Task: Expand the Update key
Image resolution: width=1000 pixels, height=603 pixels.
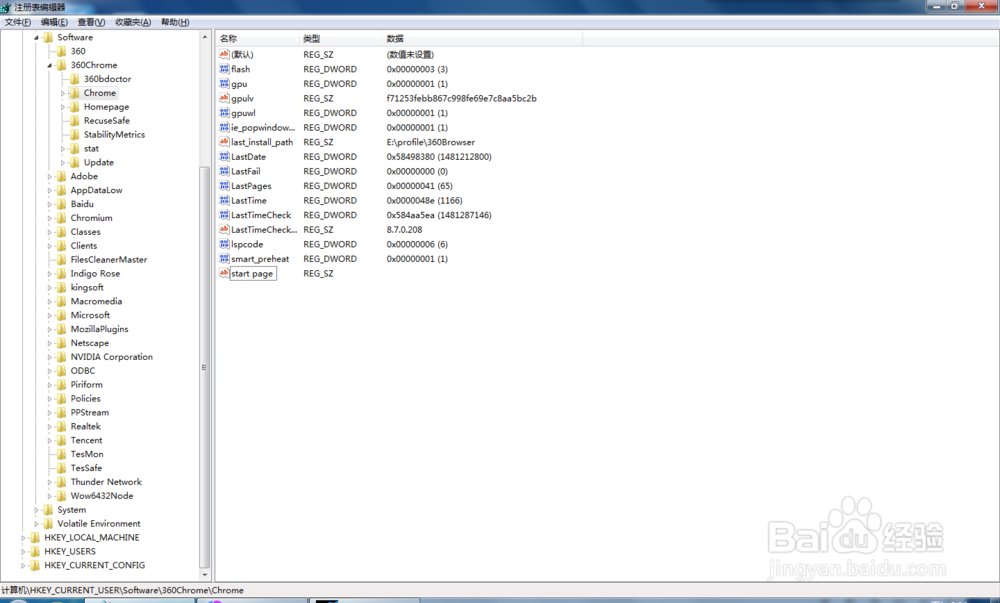Action: click(x=63, y=163)
